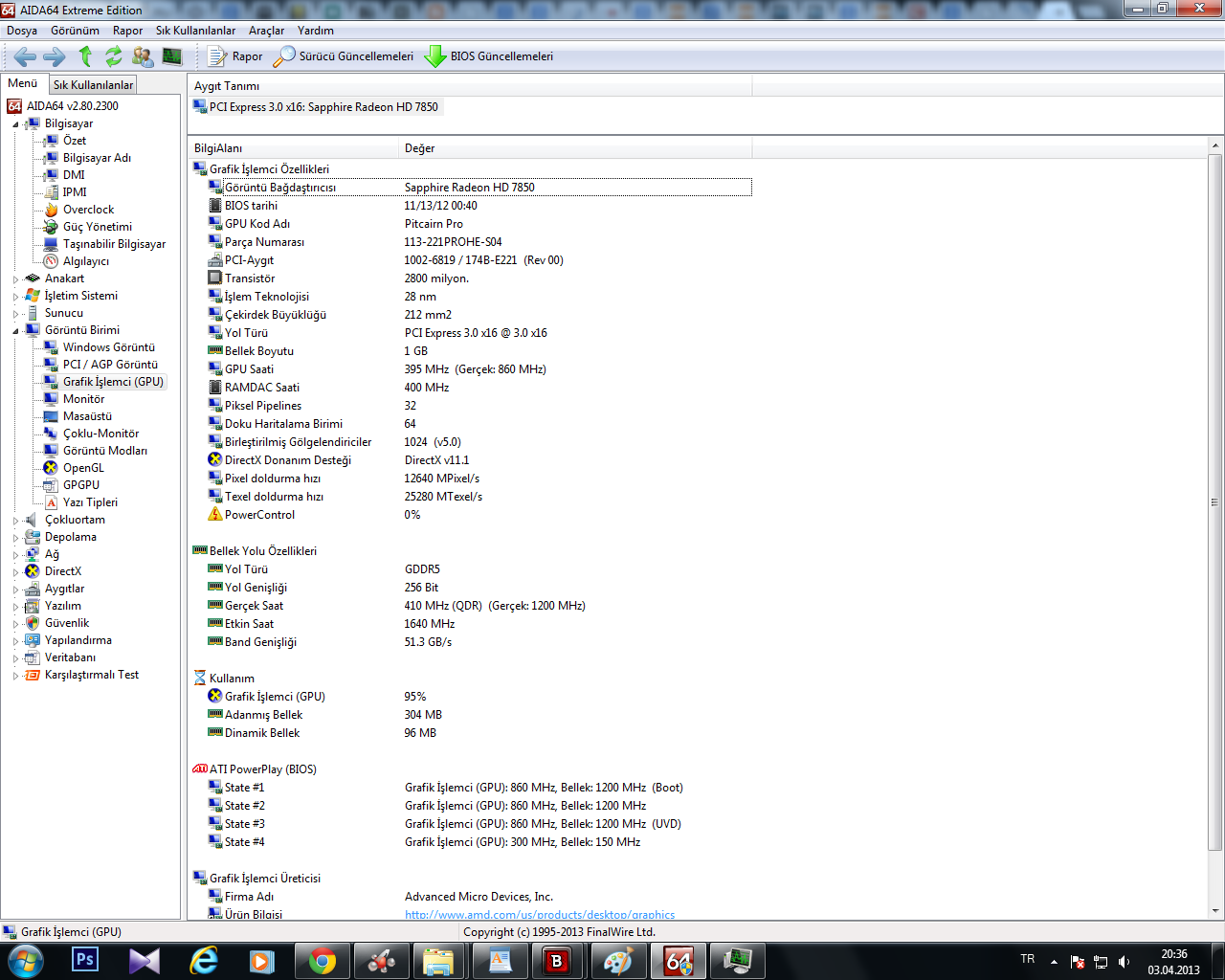Select Monitör tree item
Viewport: 1225px width, 980px height.
83,399
